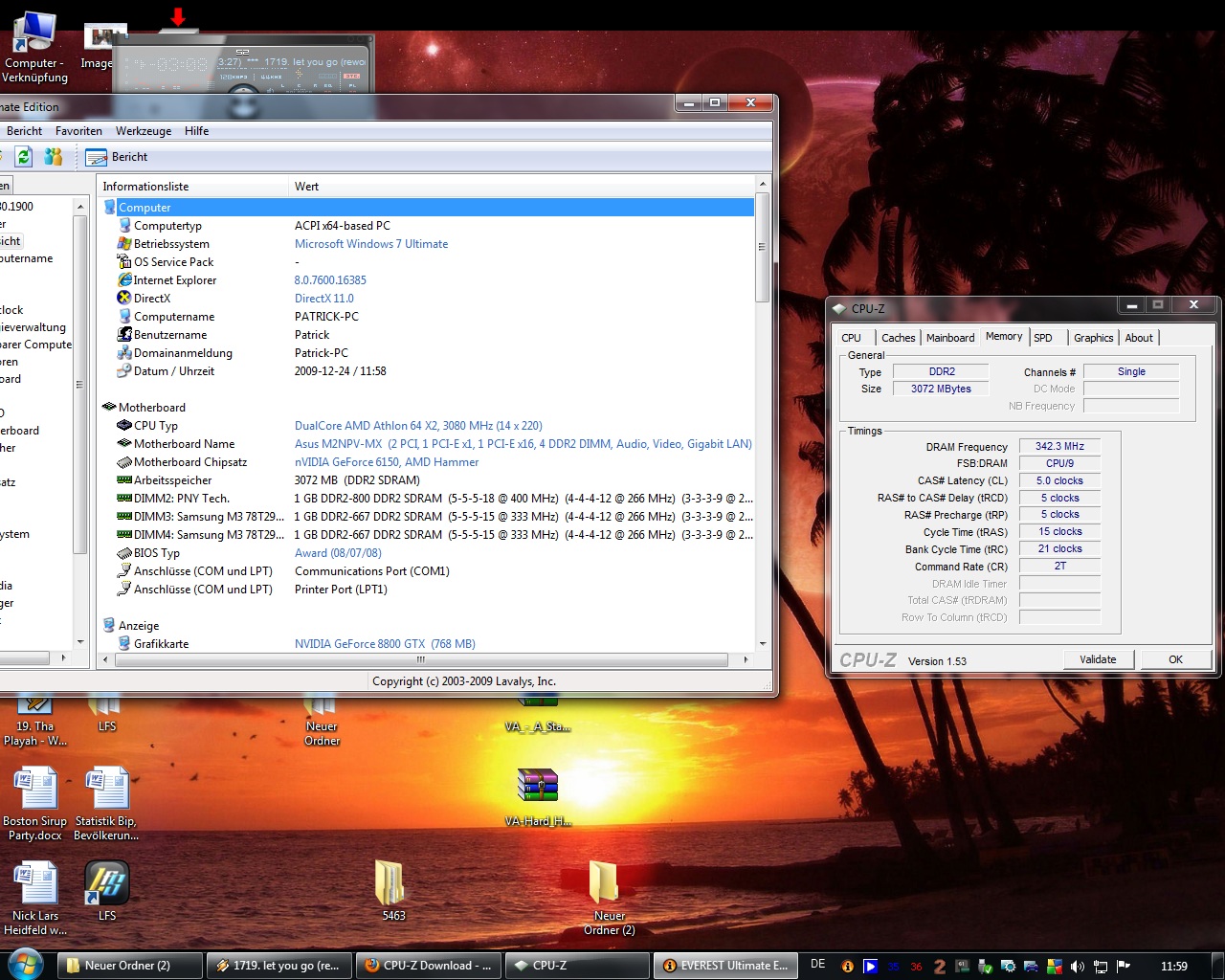Screen dimensions: 1225x980
Task: Open the Windows Start menu orb
Action: coord(25,964)
